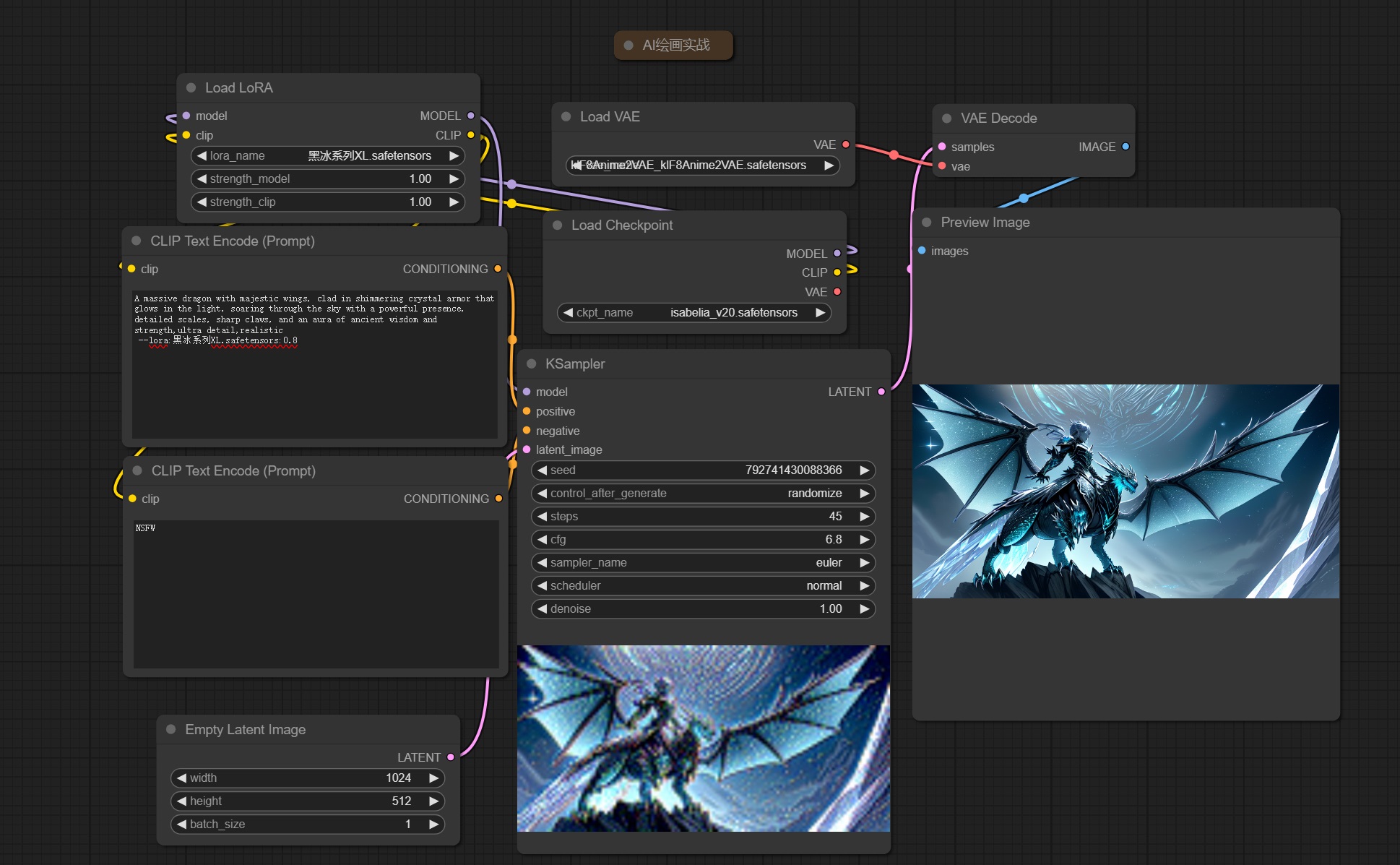Click the LATENT output socket on KSampler
Viewport: 1400px width, 865px height.
(881, 392)
